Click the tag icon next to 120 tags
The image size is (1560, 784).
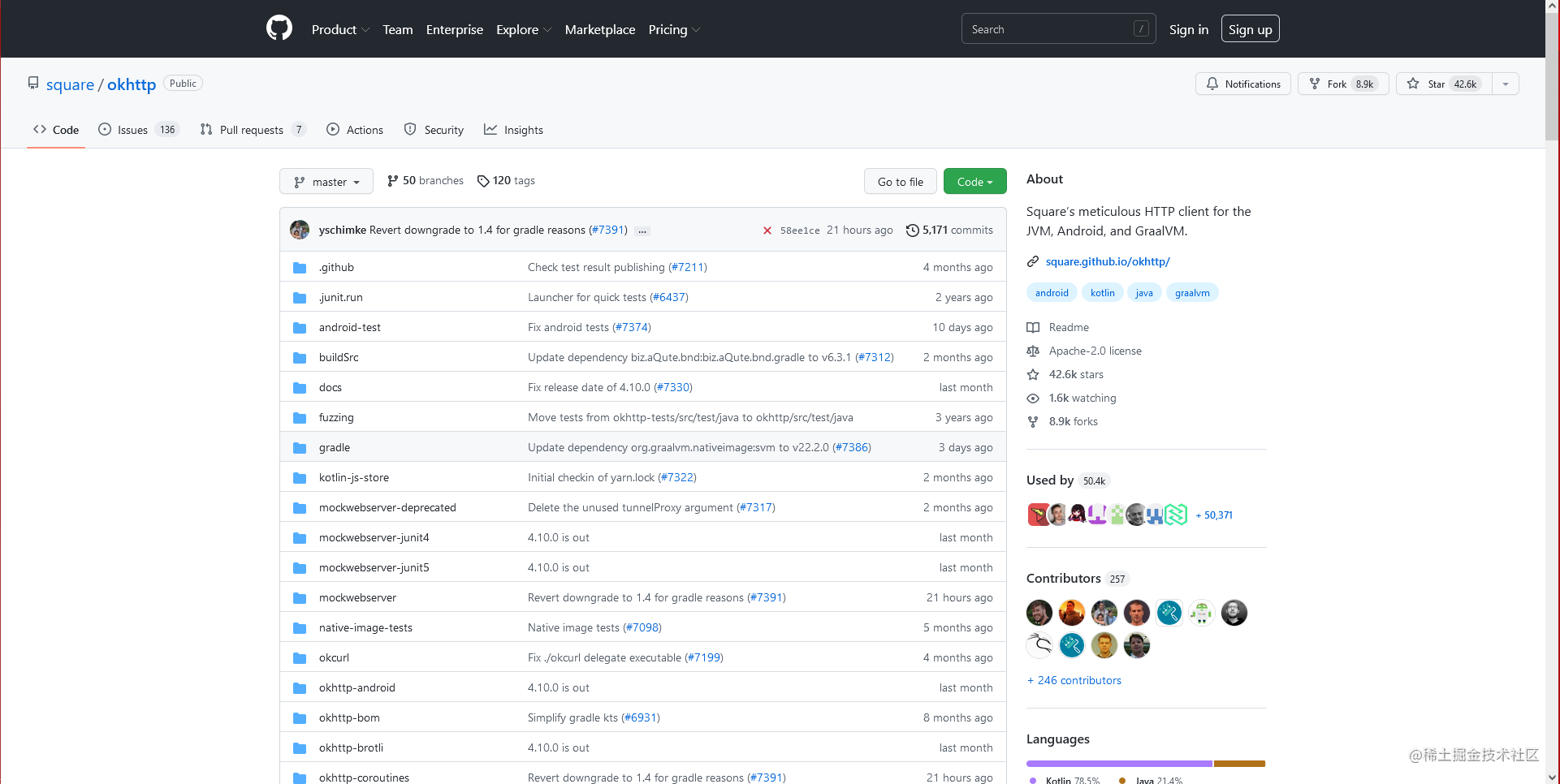click(x=483, y=181)
